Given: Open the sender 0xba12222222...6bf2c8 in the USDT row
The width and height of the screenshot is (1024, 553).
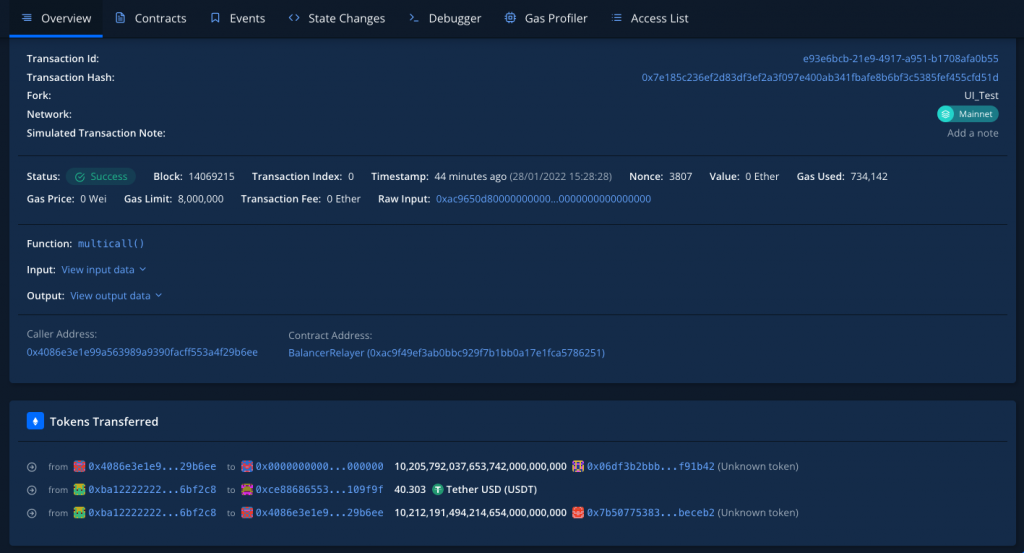Looking at the screenshot, I should (x=152, y=490).
